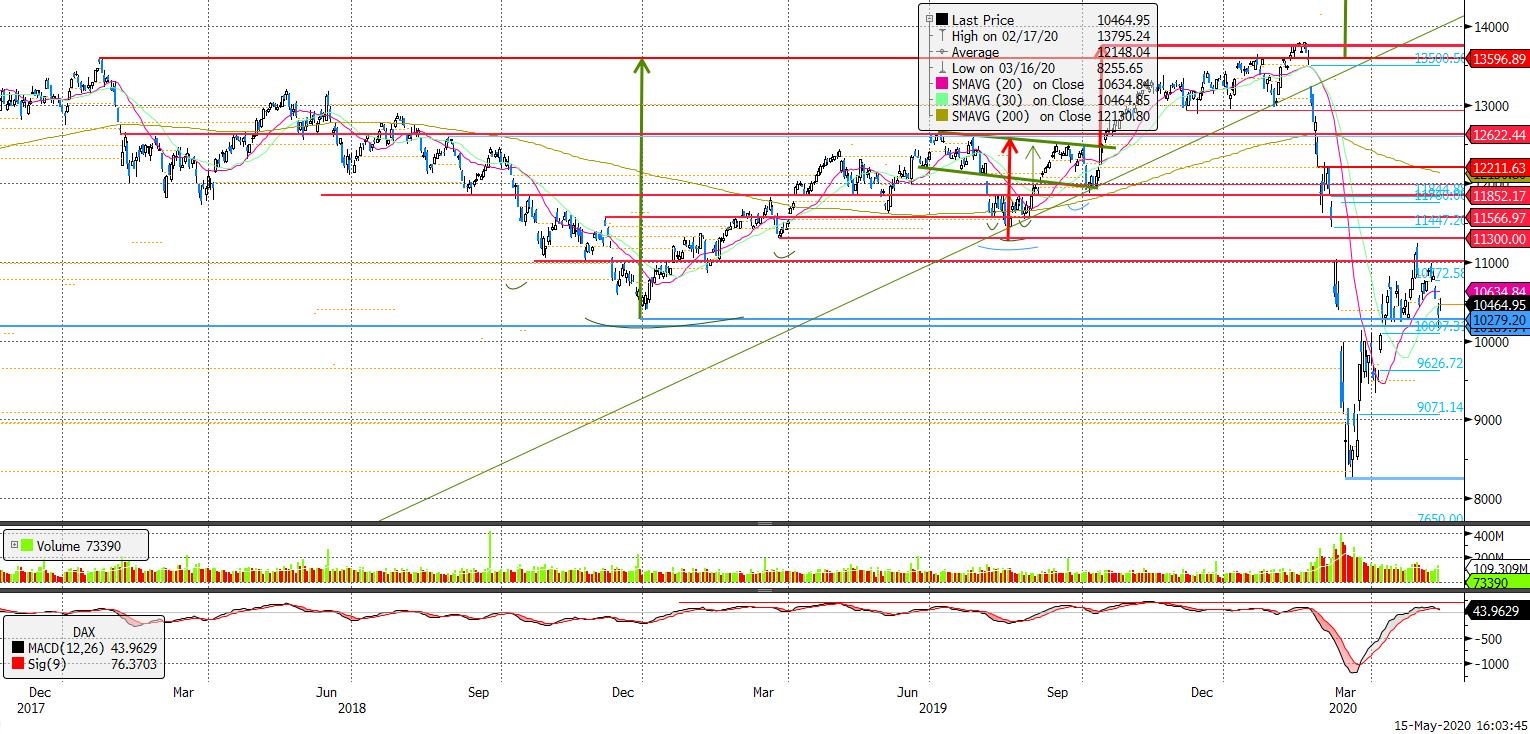This screenshot has height=734, width=1530.
Task: Click the green Volume color swatch
Action: [27, 546]
